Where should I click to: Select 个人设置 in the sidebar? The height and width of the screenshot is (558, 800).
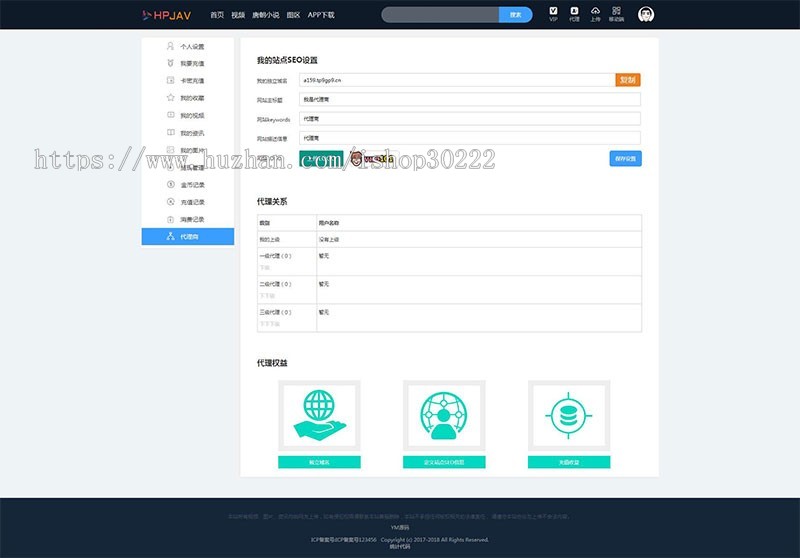click(x=188, y=46)
